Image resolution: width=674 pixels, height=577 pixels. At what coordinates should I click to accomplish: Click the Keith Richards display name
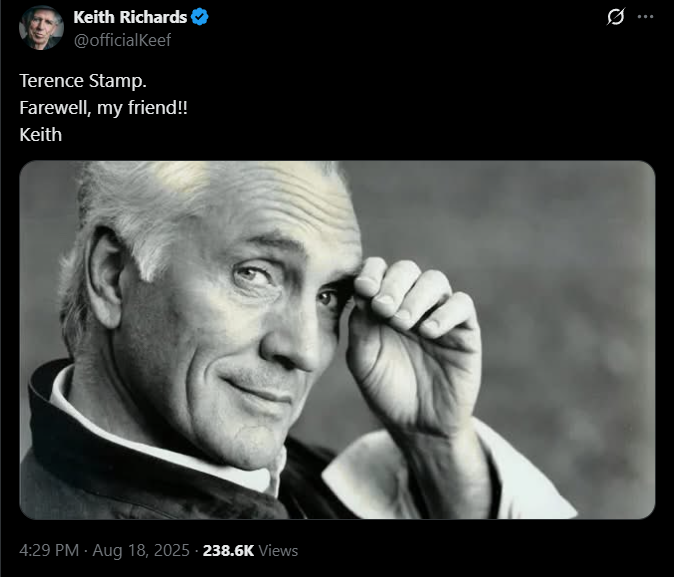tap(129, 18)
